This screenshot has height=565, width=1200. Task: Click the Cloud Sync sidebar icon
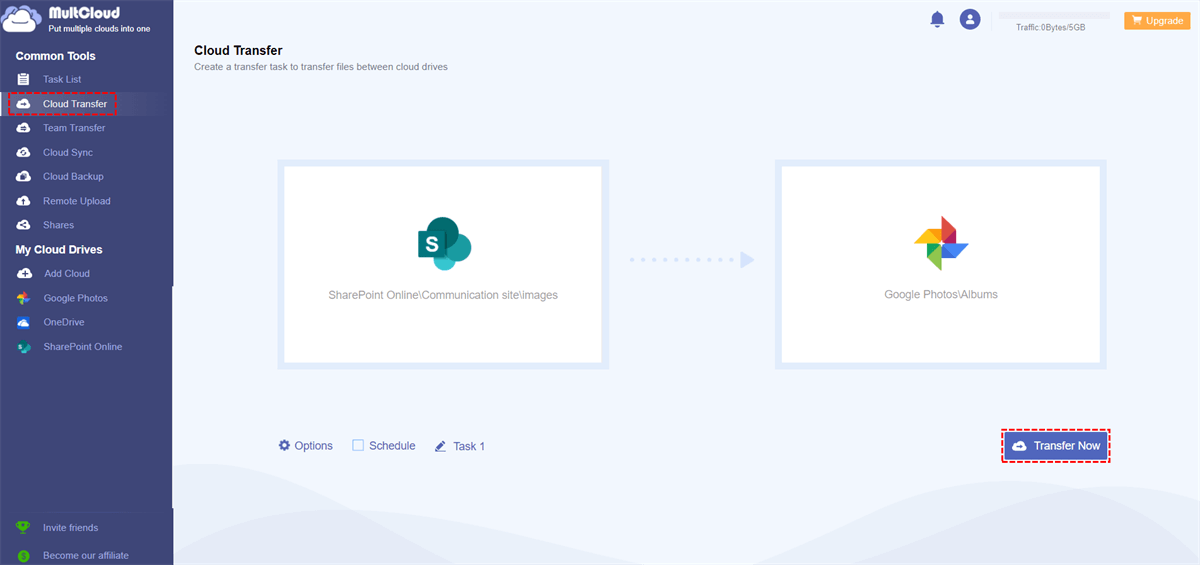pos(23,153)
